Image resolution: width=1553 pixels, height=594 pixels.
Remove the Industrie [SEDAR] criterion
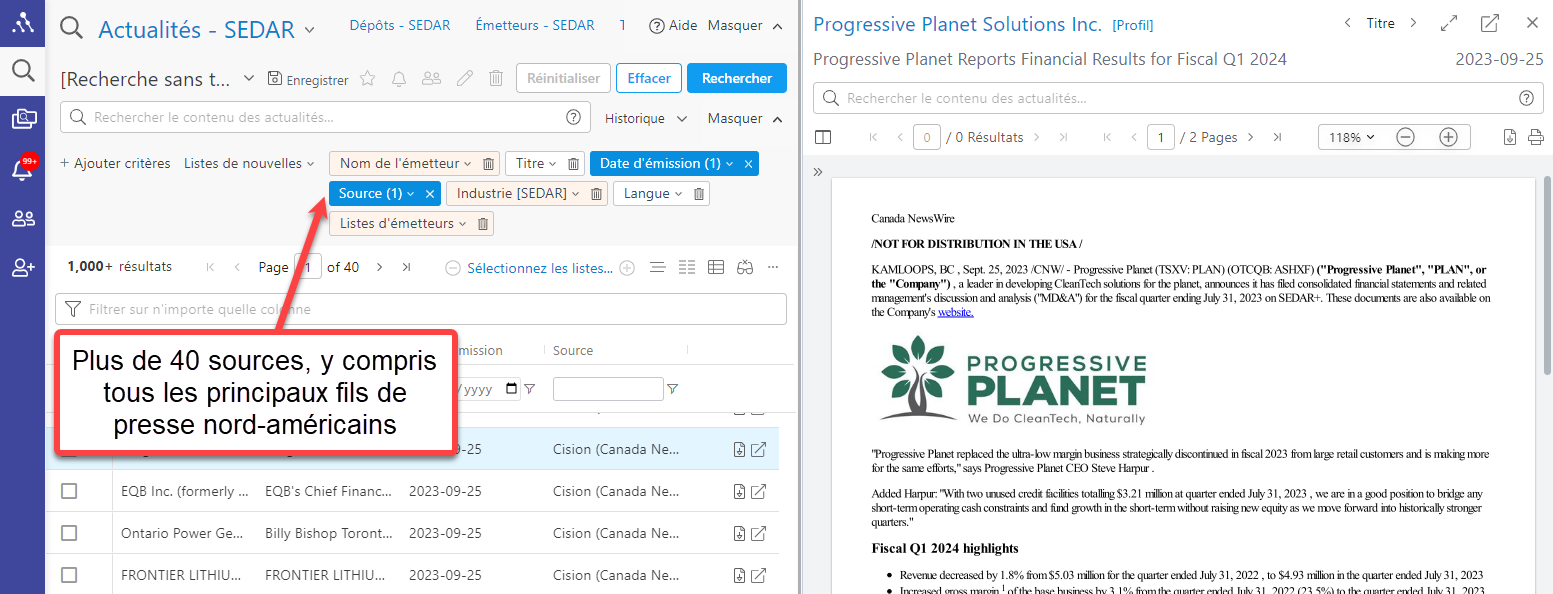coord(596,194)
